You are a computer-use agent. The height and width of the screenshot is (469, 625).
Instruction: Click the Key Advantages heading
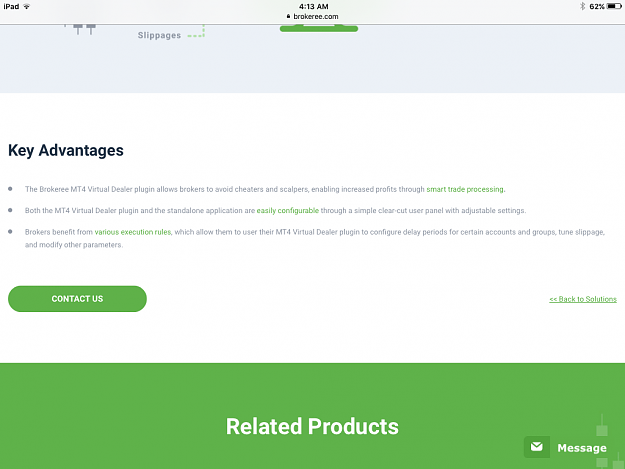coord(66,151)
